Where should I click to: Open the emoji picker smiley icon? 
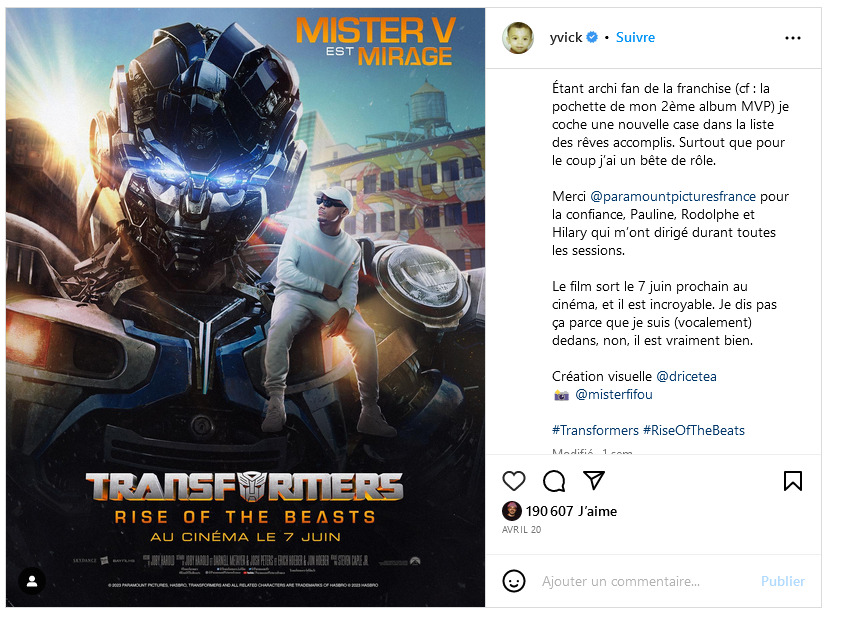pyautogui.click(x=513, y=581)
